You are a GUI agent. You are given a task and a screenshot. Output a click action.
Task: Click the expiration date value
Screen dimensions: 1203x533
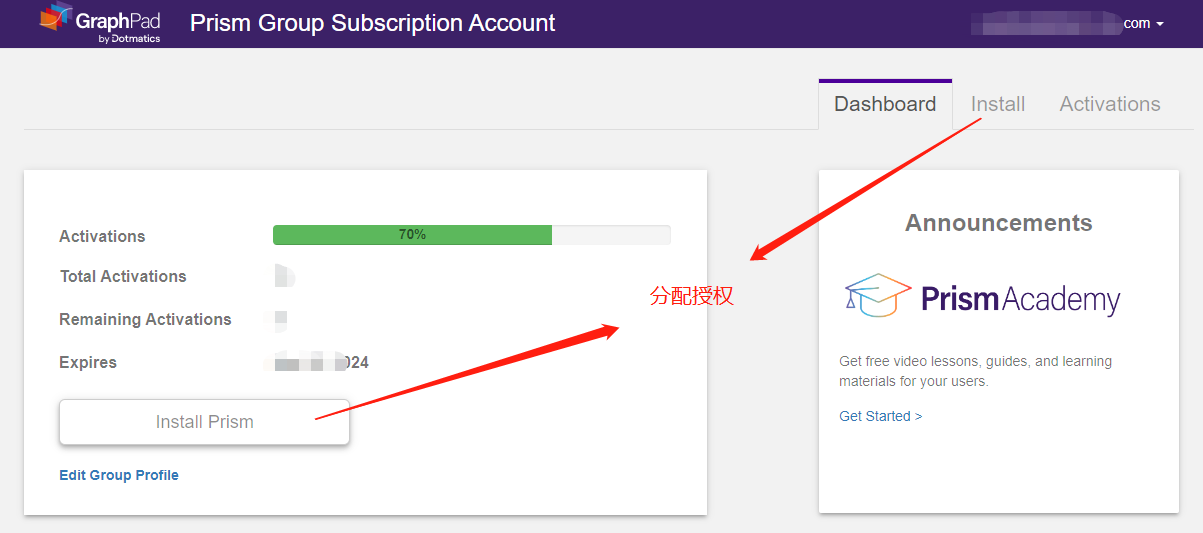click(320, 362)
